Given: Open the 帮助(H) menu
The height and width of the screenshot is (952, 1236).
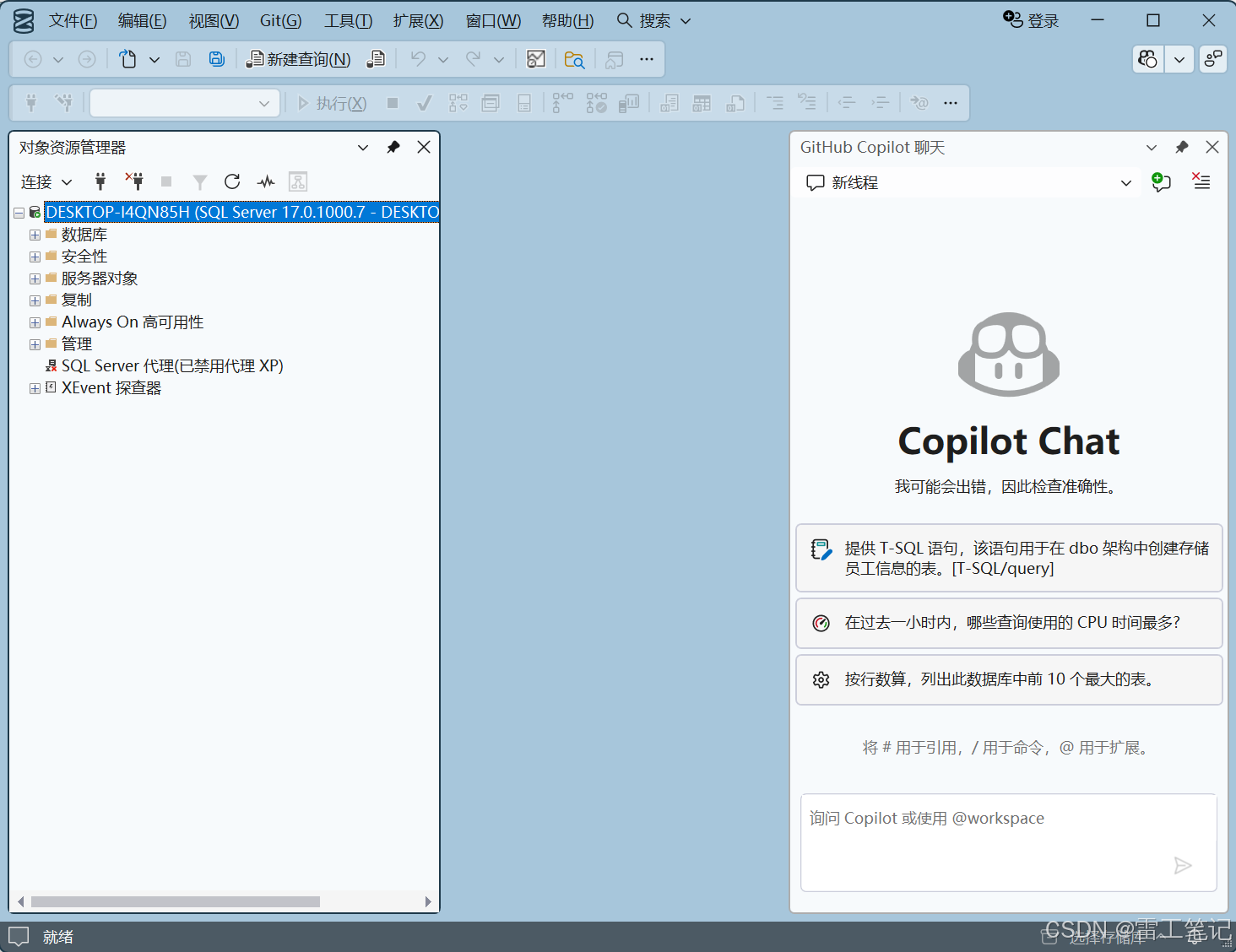Looking at the screenshot, I should pyautogui.click(x=567, y=20).
